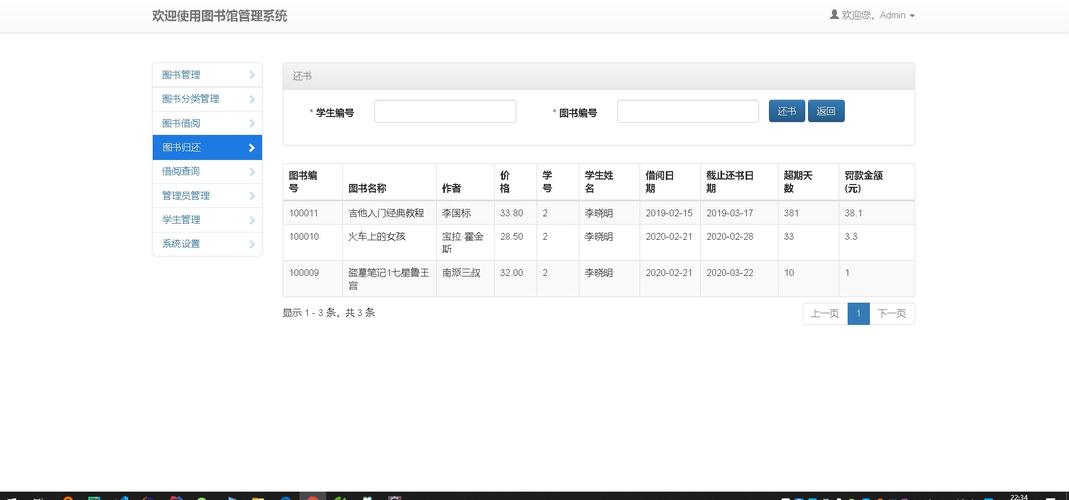
Task: Click the book title 吉他入门经典教程
Action: 386,213
